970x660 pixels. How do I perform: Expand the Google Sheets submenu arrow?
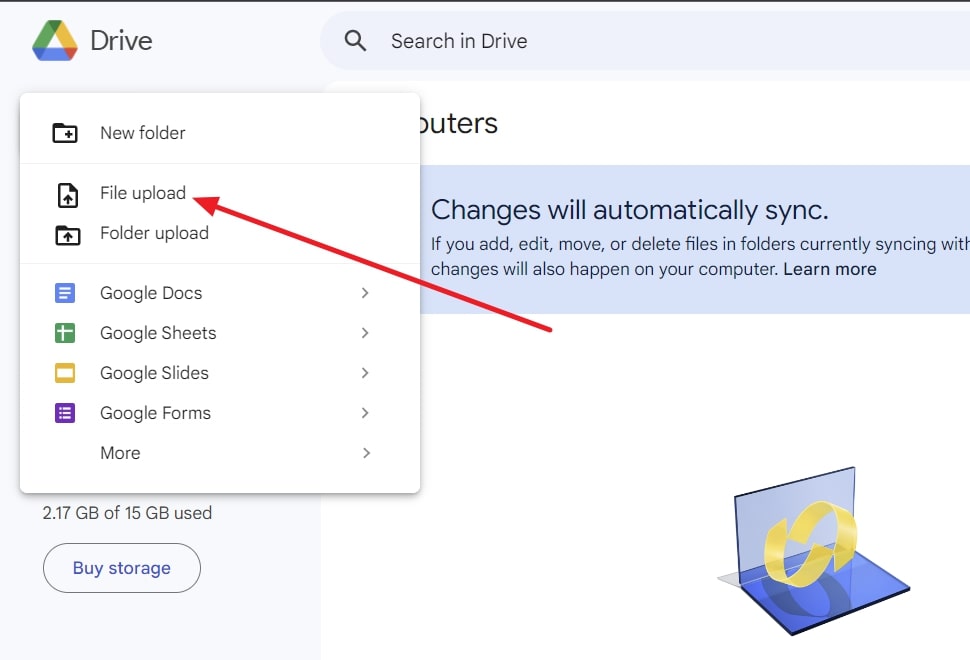(x=365, y=333)
